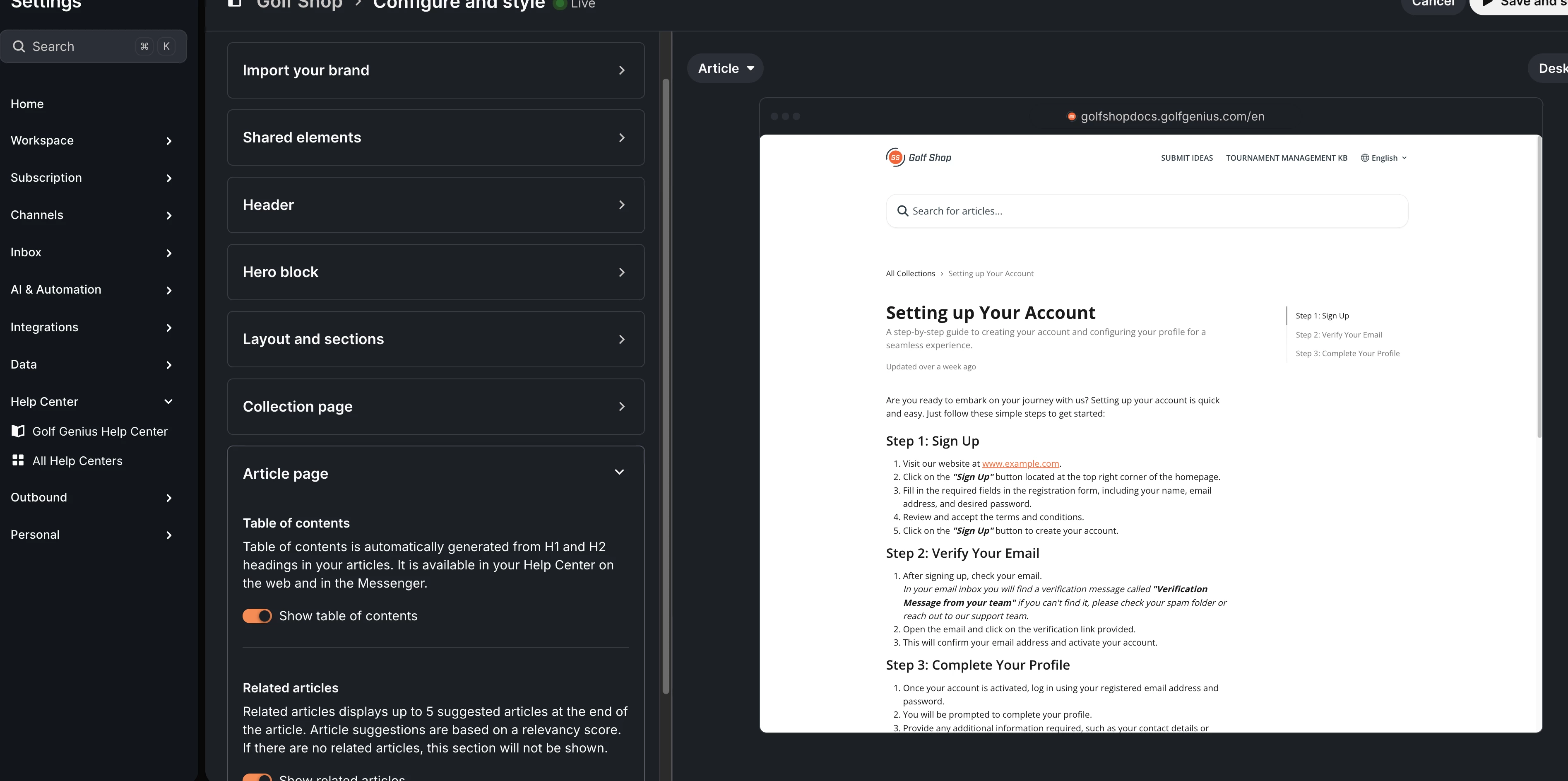Viewport: 1568px width, 781px height.
Task: Click the site favicon beside the preview URL
Action: point(1071,116)
